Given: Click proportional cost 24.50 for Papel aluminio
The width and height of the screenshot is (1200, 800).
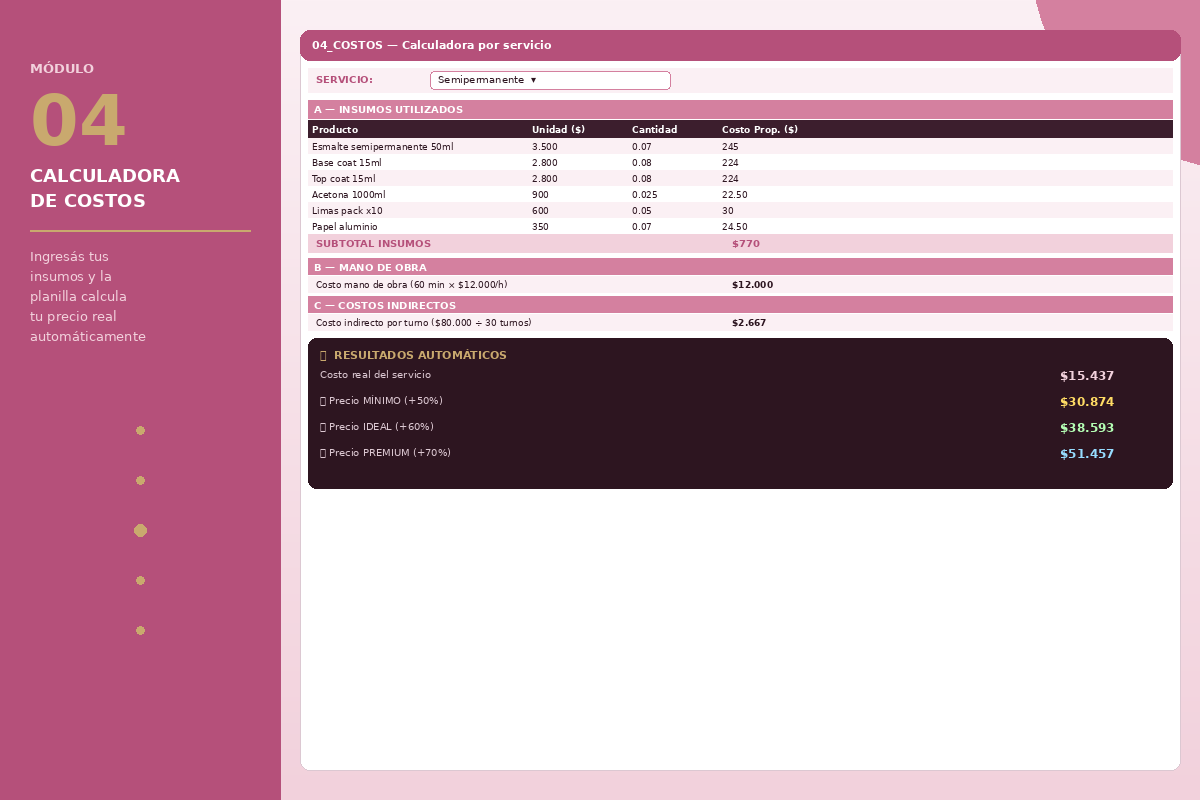Looking at the screenshot, I should 734,227.
